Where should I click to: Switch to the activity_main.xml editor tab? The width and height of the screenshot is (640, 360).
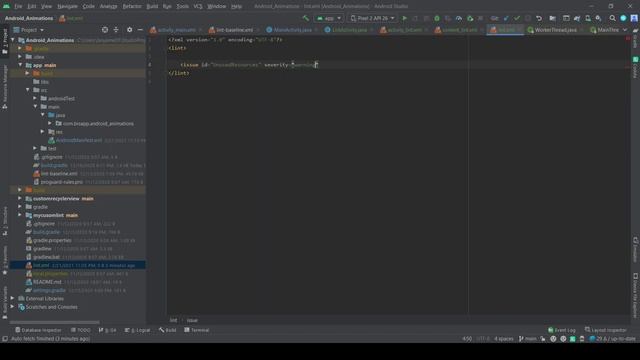point(176,30)
